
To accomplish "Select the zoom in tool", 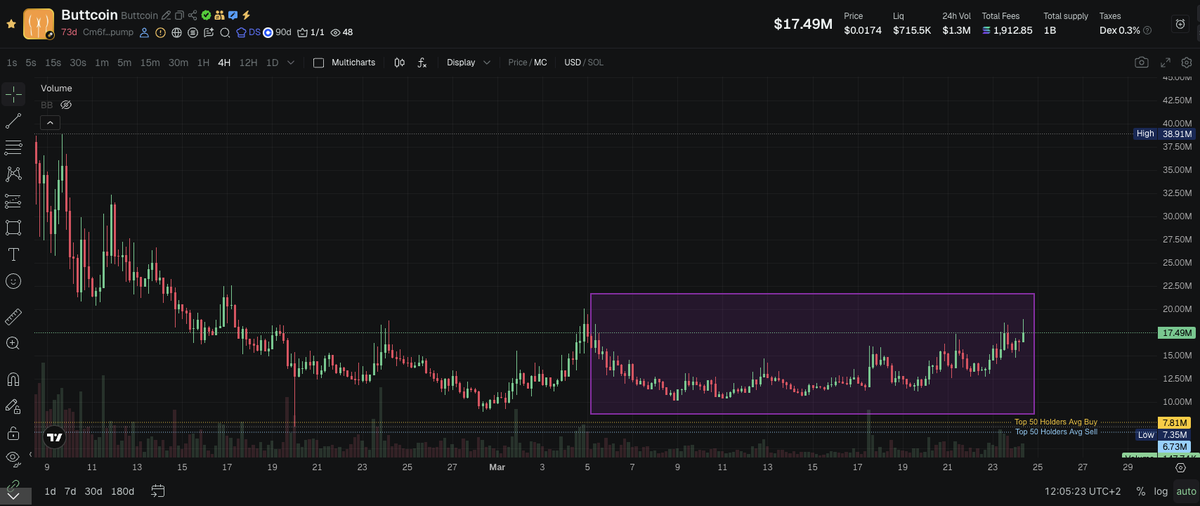I will 13,343.
